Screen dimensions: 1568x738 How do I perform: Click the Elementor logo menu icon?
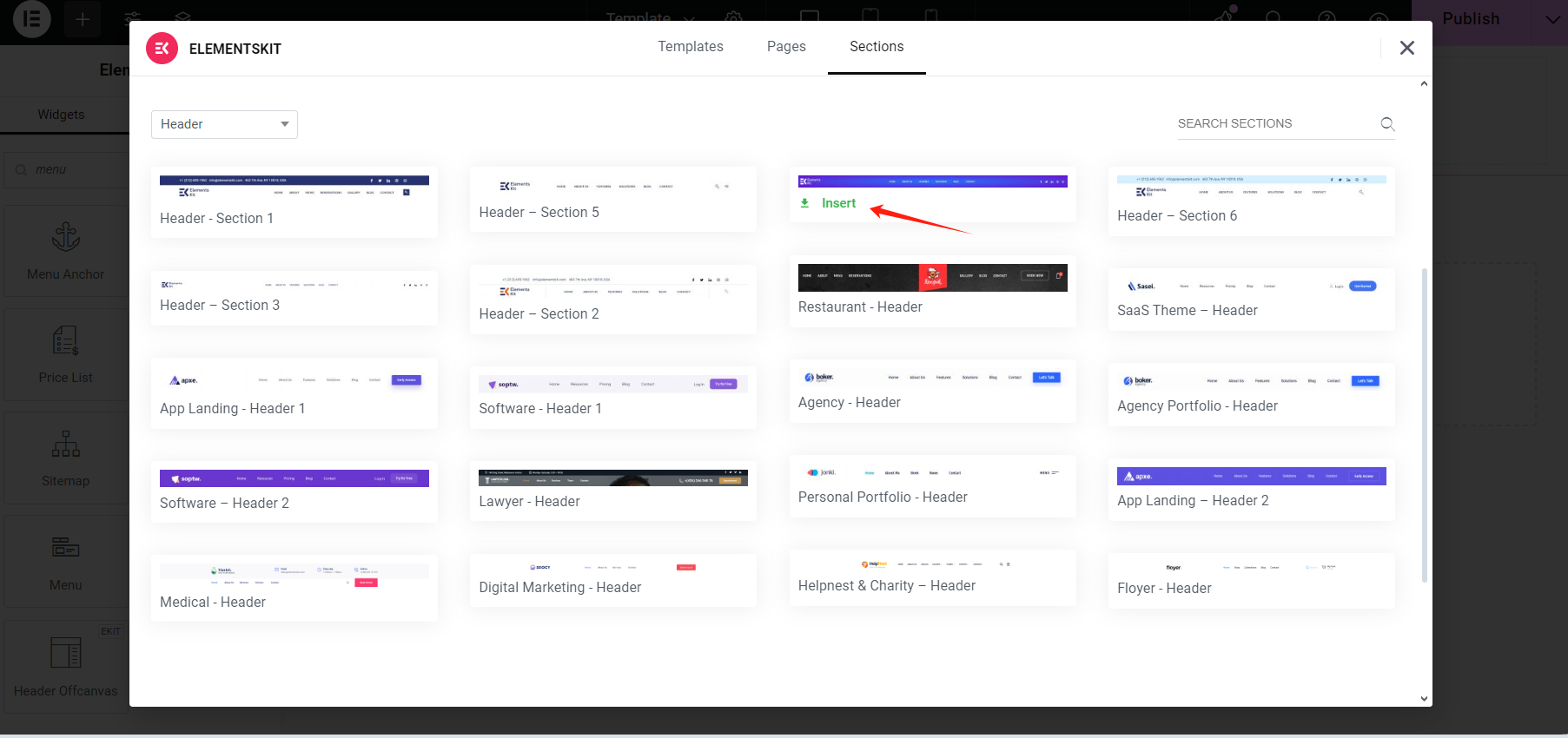coord(32,18)
